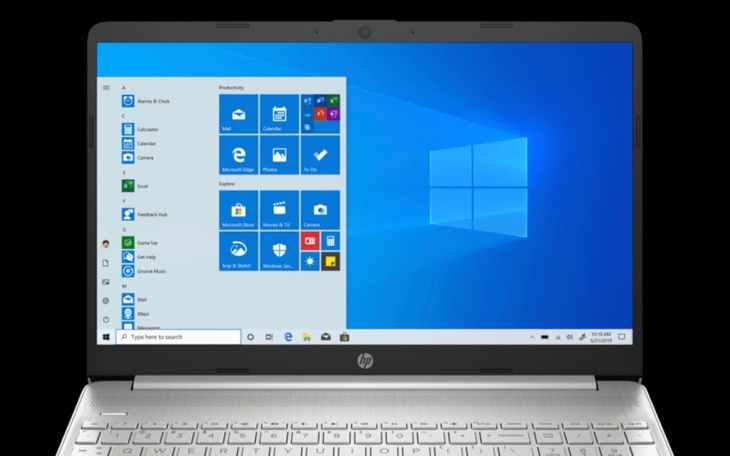Open the clock showing 10:10 AM

pos(601,337)
